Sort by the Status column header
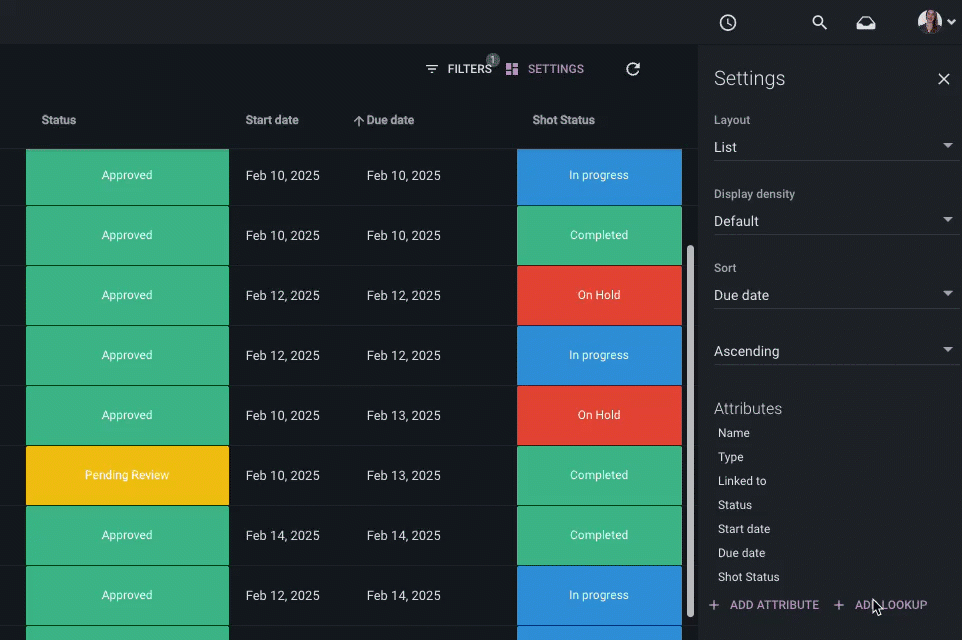The width and height of the screenshot is (962, 640). [59, 120]
